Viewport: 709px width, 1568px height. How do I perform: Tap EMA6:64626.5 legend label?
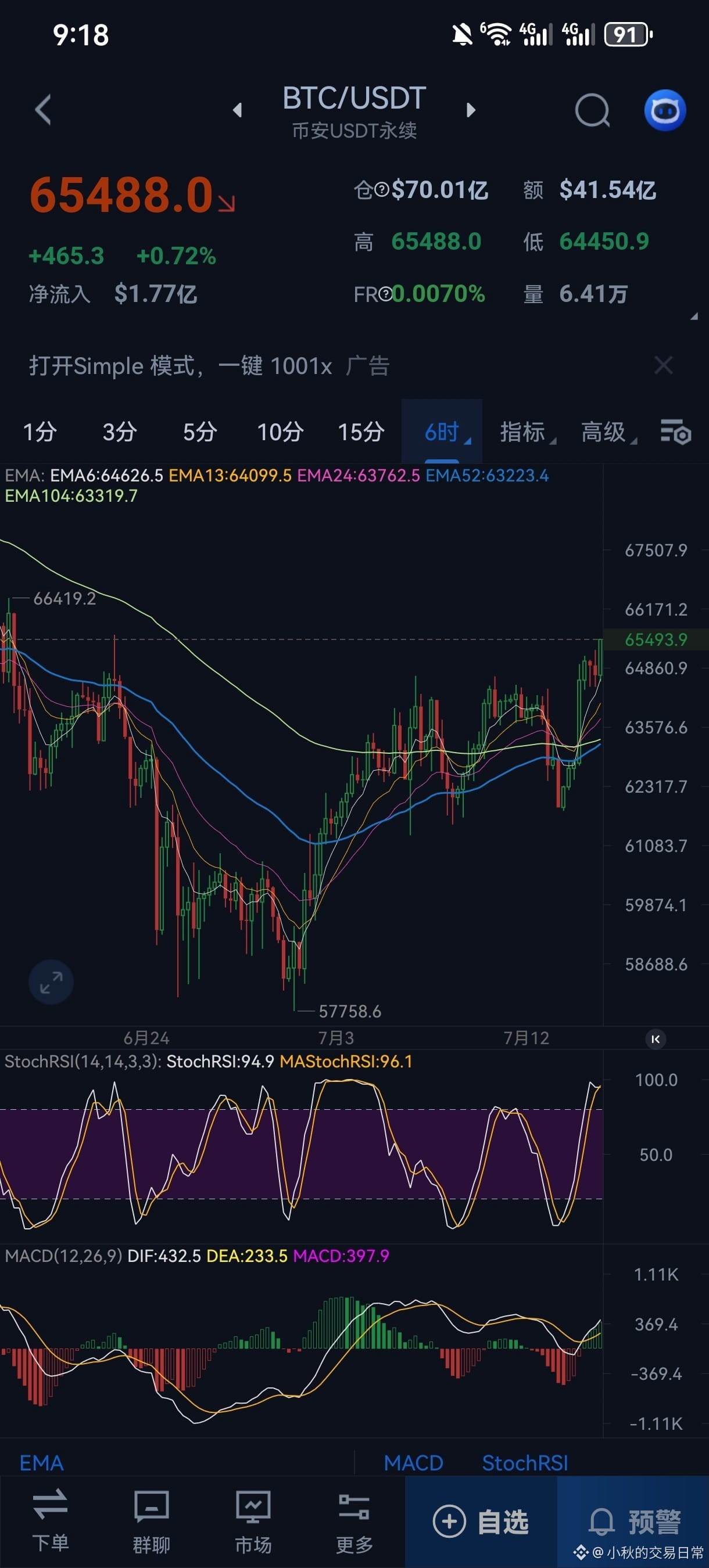point(106,476)
